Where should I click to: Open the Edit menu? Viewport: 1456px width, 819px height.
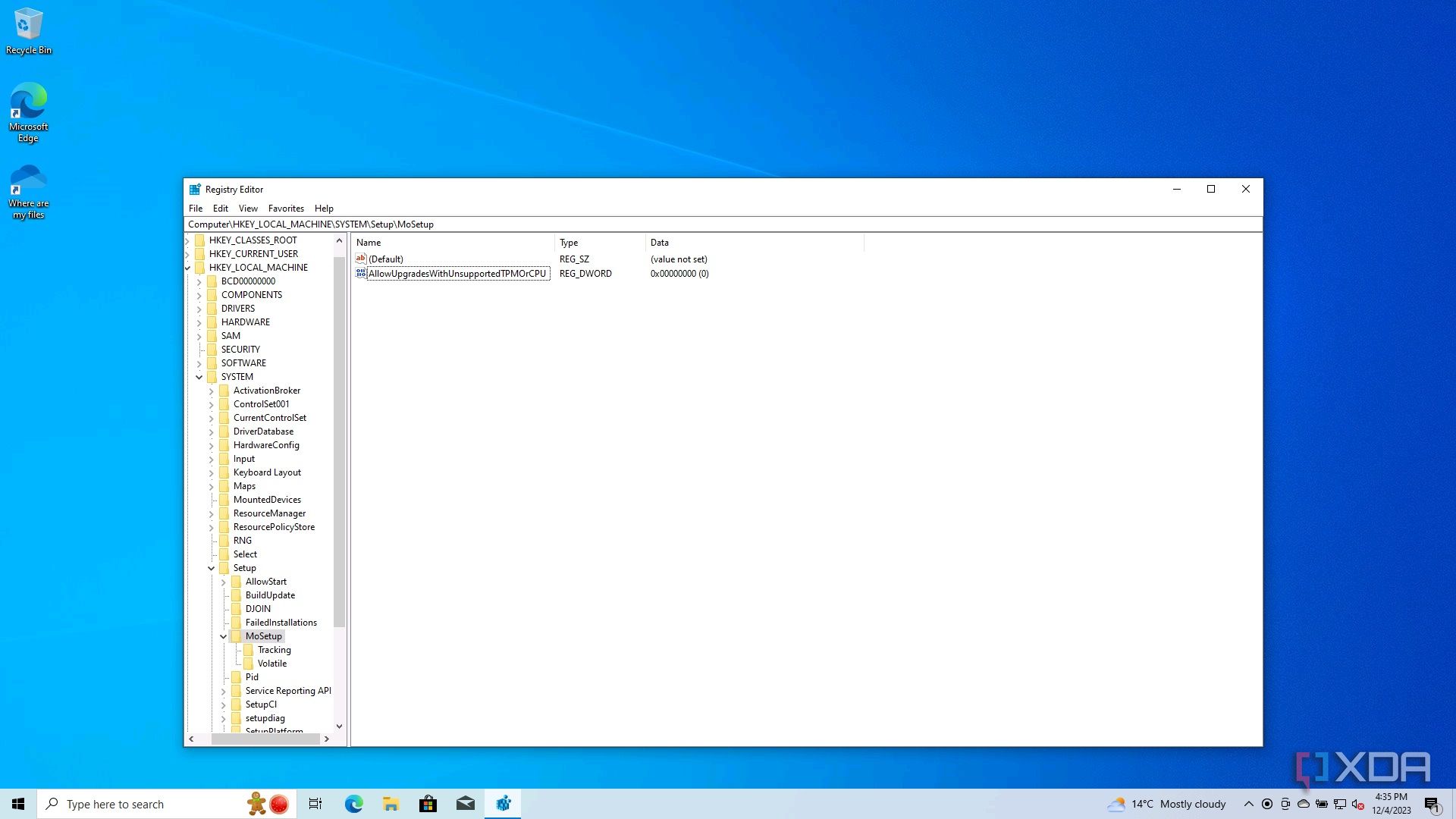point(221,208)
